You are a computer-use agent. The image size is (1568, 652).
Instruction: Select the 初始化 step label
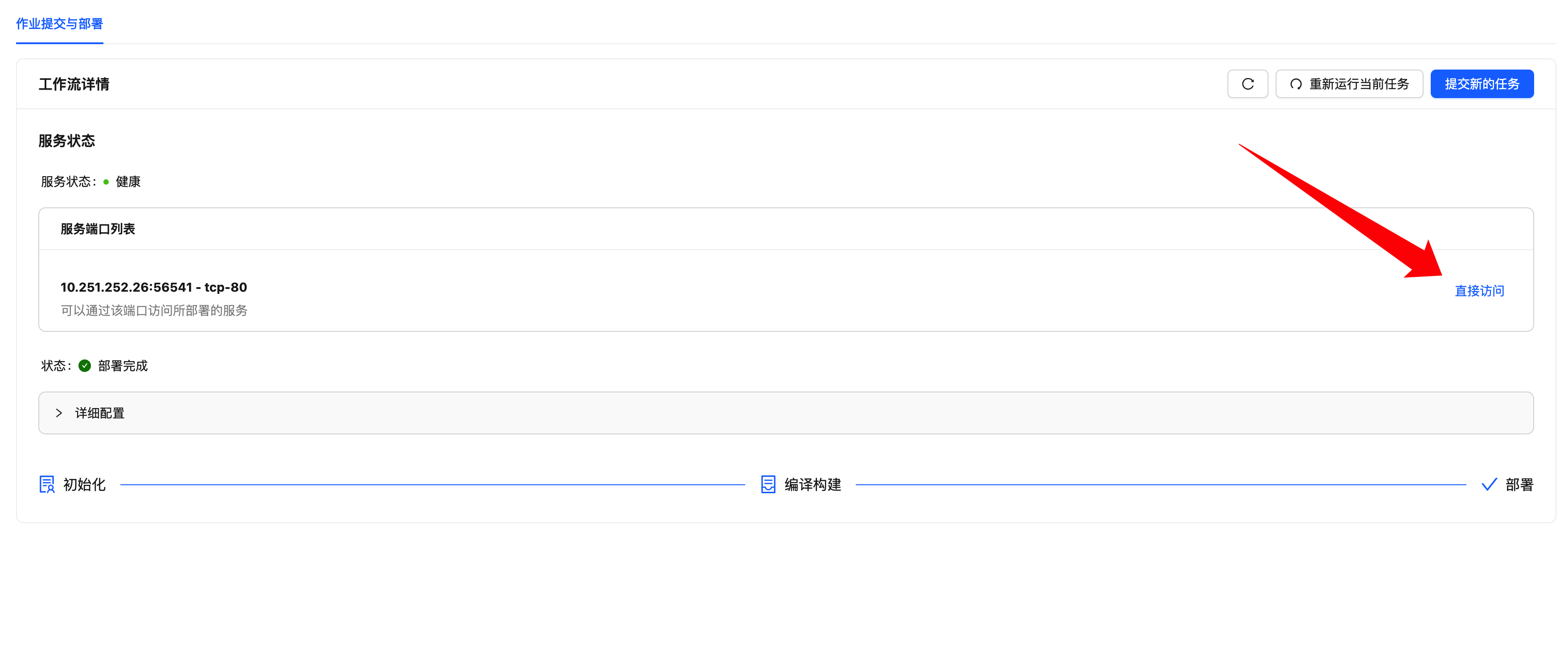pos(85,485)
